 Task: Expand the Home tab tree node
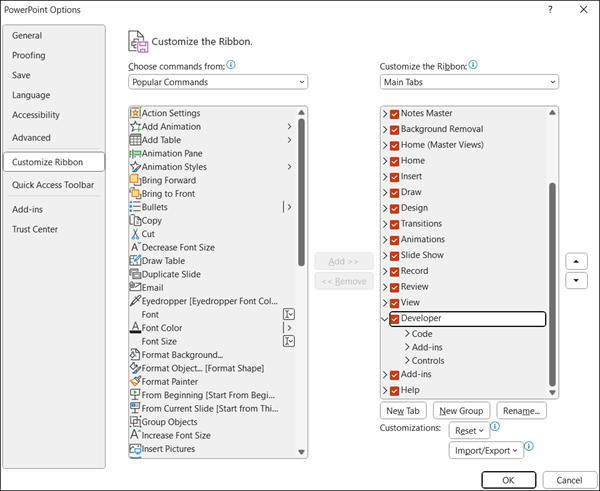point(385,161)
